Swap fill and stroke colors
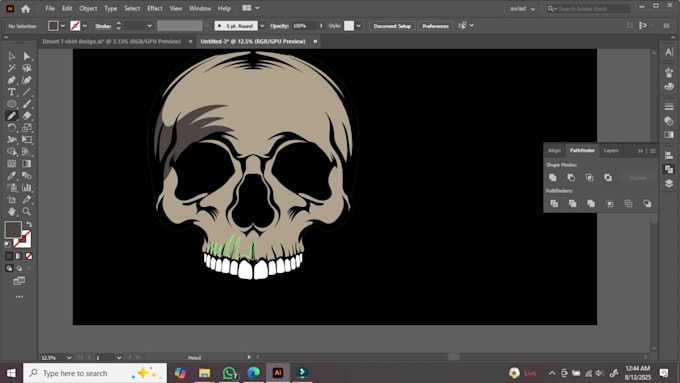 [x=29, y=225]
